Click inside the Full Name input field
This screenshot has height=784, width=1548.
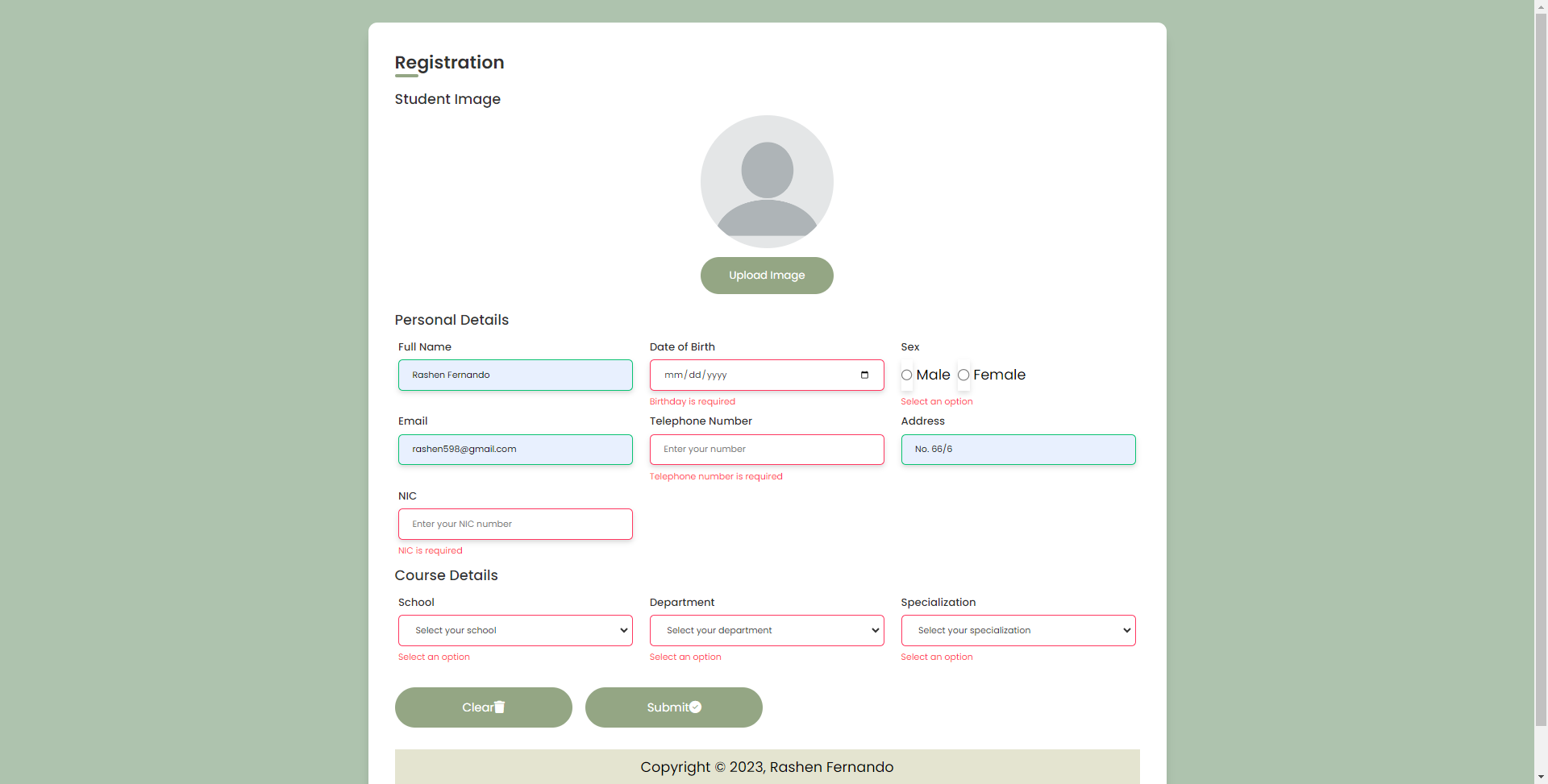tap(515, 375)
